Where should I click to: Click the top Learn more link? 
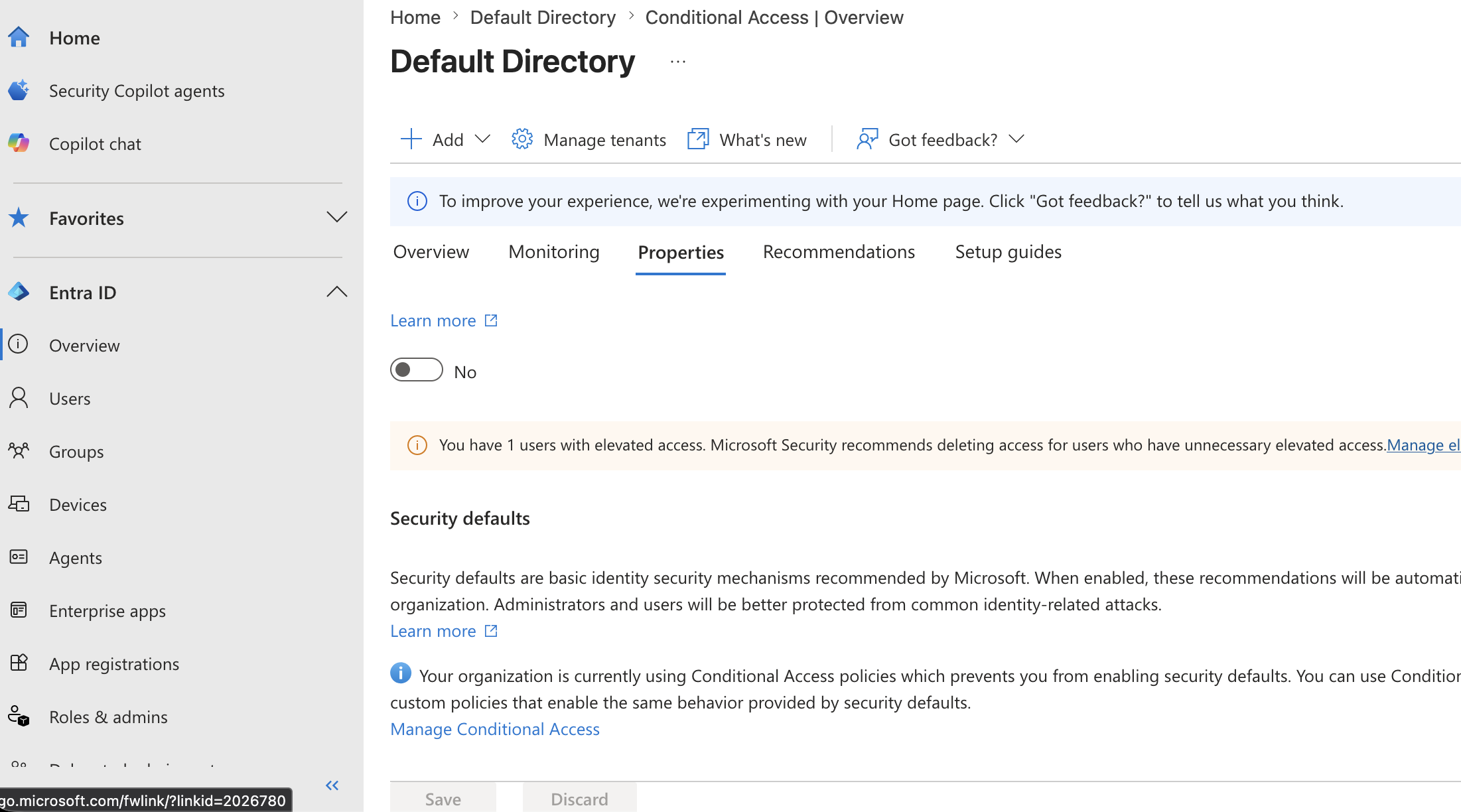click(433, 320)
